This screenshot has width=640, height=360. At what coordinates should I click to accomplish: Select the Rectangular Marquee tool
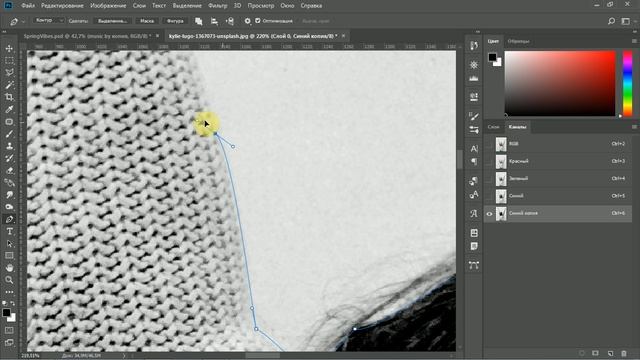pos(9,60)
